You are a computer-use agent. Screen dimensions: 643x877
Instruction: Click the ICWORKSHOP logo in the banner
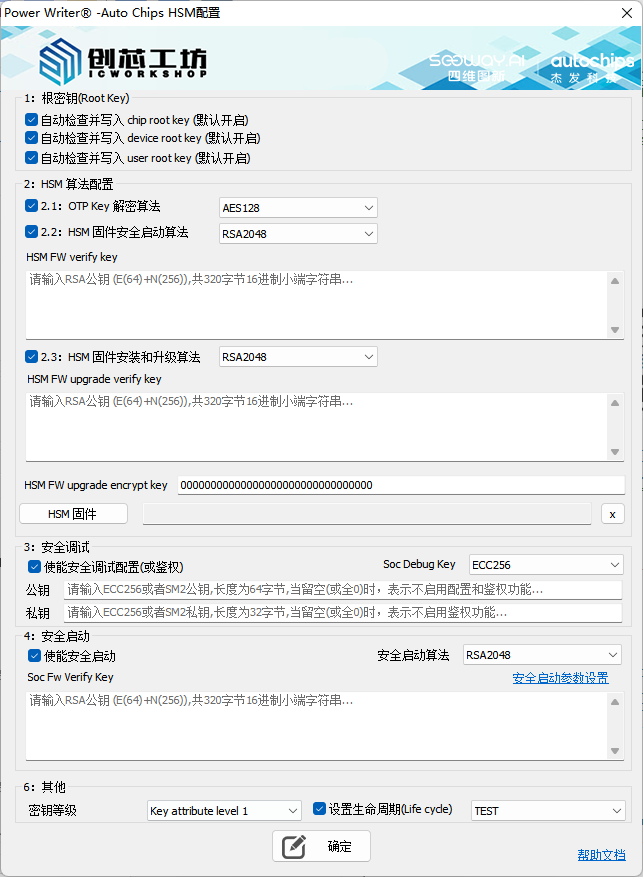click(x=123, y=60)
